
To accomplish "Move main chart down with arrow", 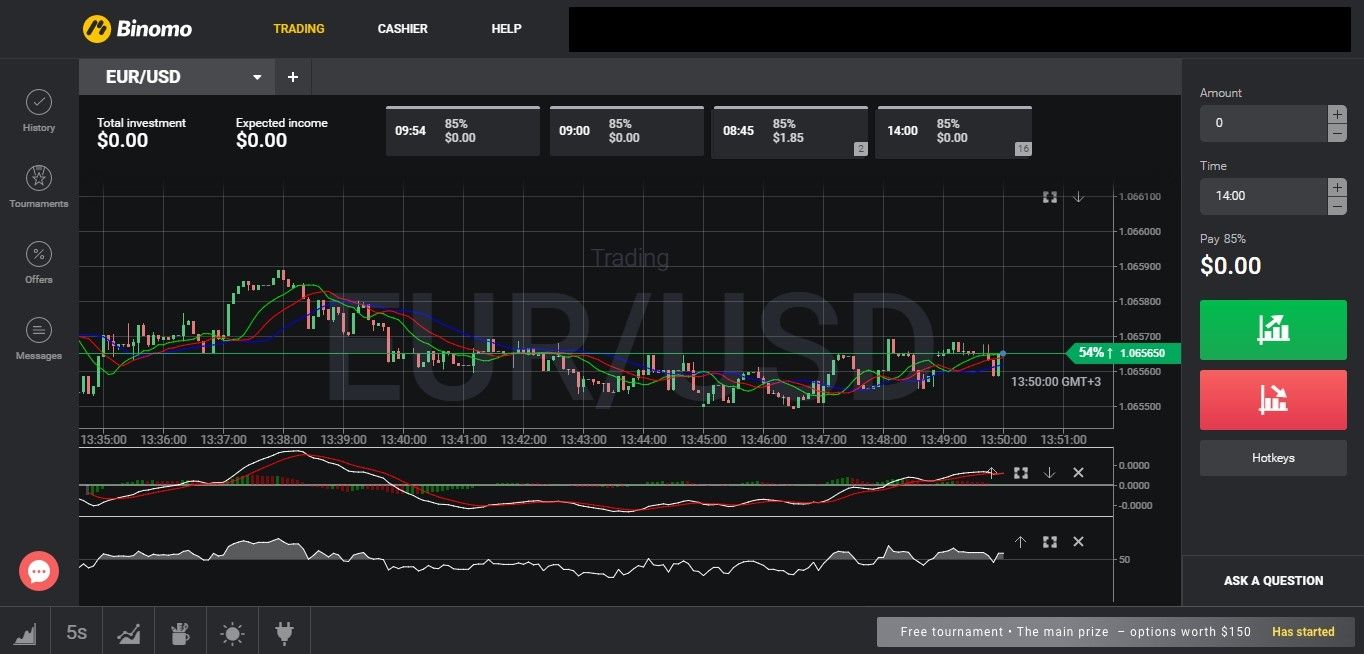I will (x=1079, y=197).
